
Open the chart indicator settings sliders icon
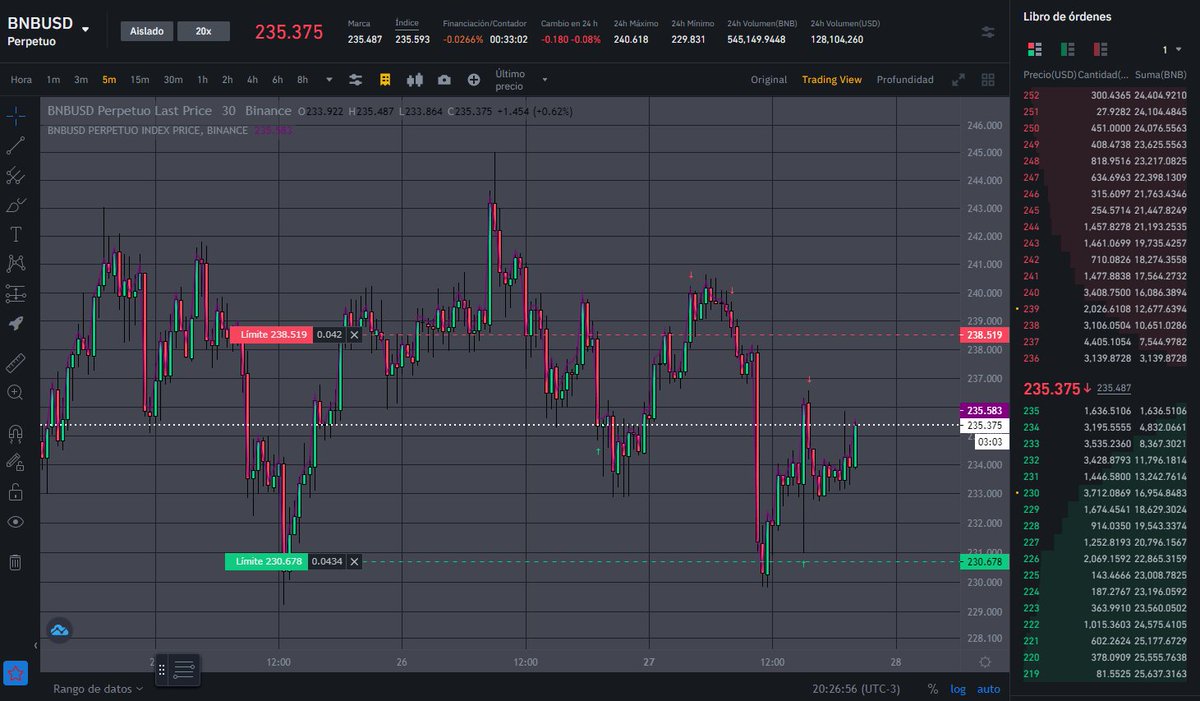point(356,79)
